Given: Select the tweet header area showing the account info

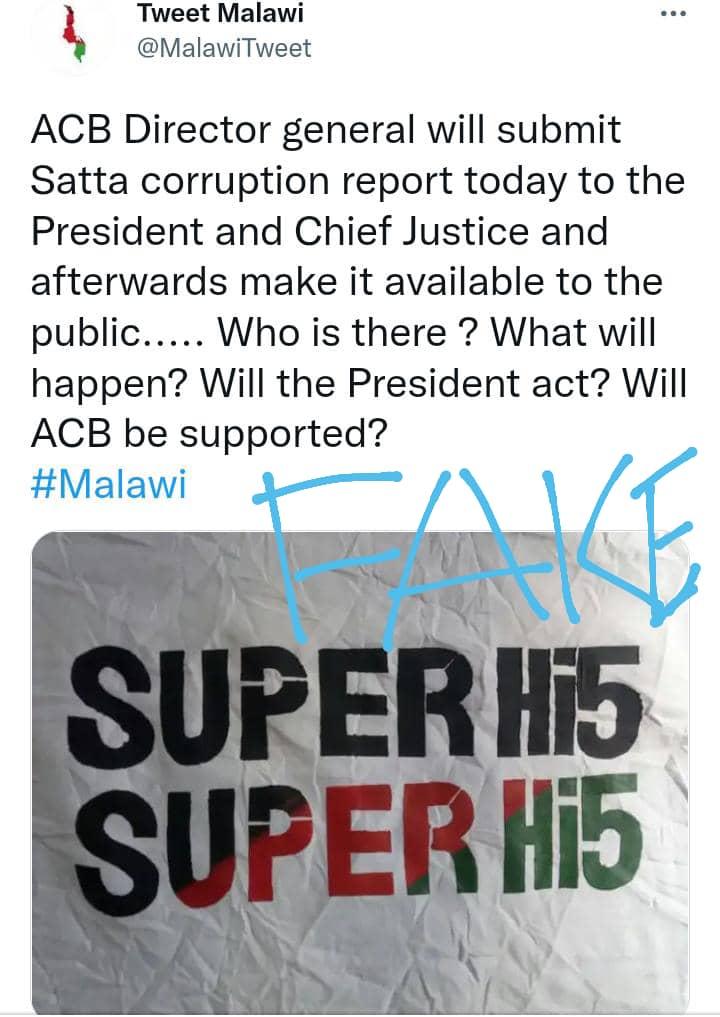Looking at the screenshot, I should pos(220,30).
